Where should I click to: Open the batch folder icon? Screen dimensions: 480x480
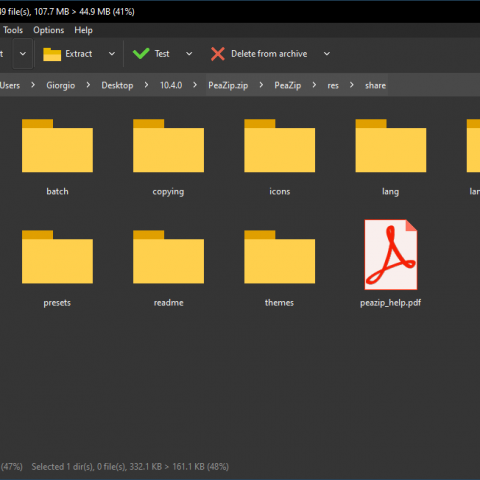click(57, 146)
